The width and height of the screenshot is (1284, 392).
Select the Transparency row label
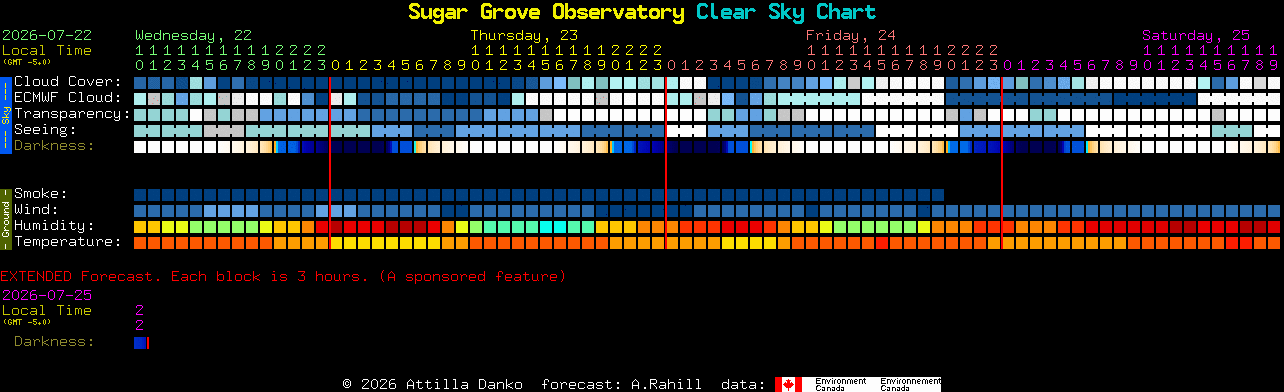coord(72,114)
